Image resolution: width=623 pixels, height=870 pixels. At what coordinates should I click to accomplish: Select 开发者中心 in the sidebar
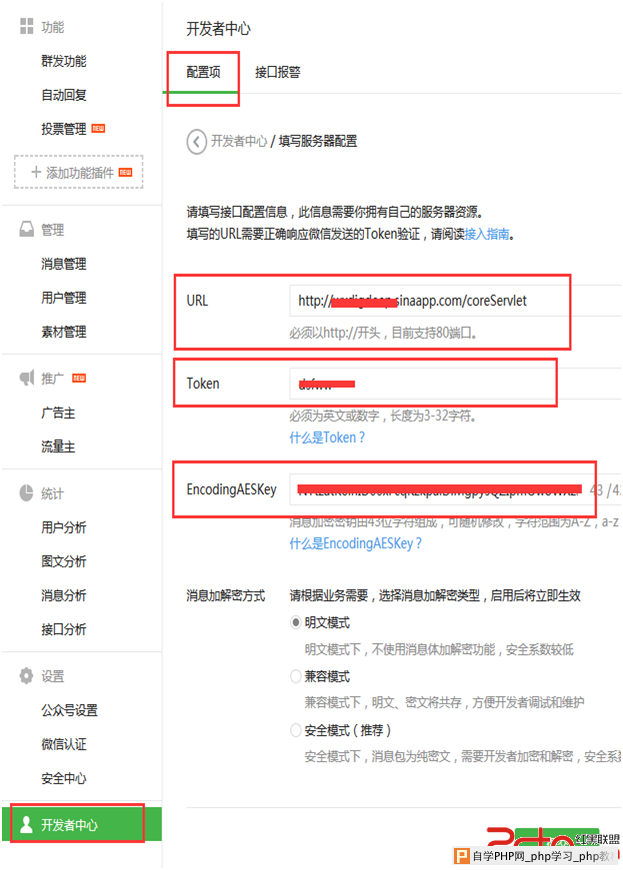point(82,825)
